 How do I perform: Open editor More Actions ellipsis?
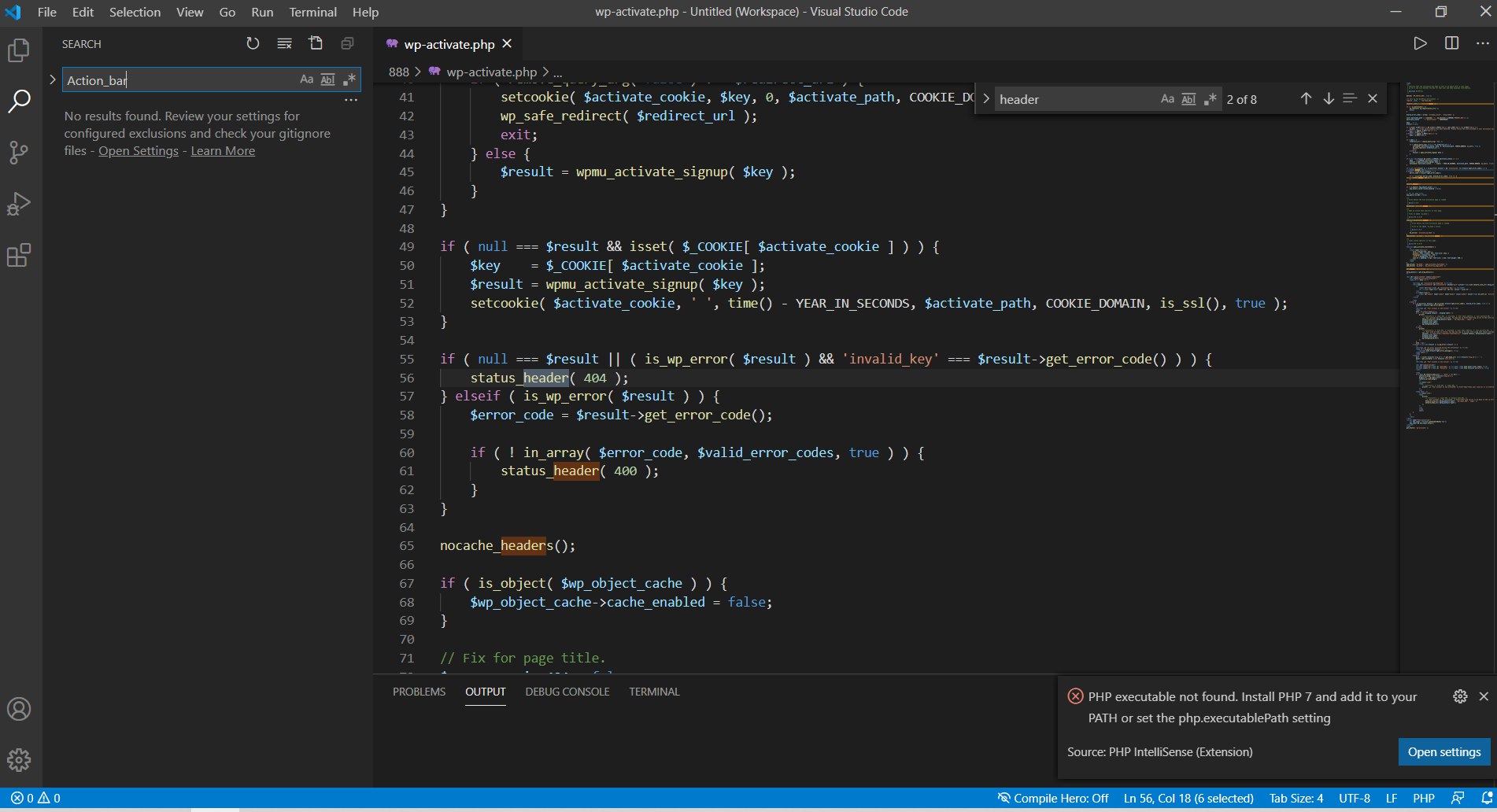(x=1482, y=43)
